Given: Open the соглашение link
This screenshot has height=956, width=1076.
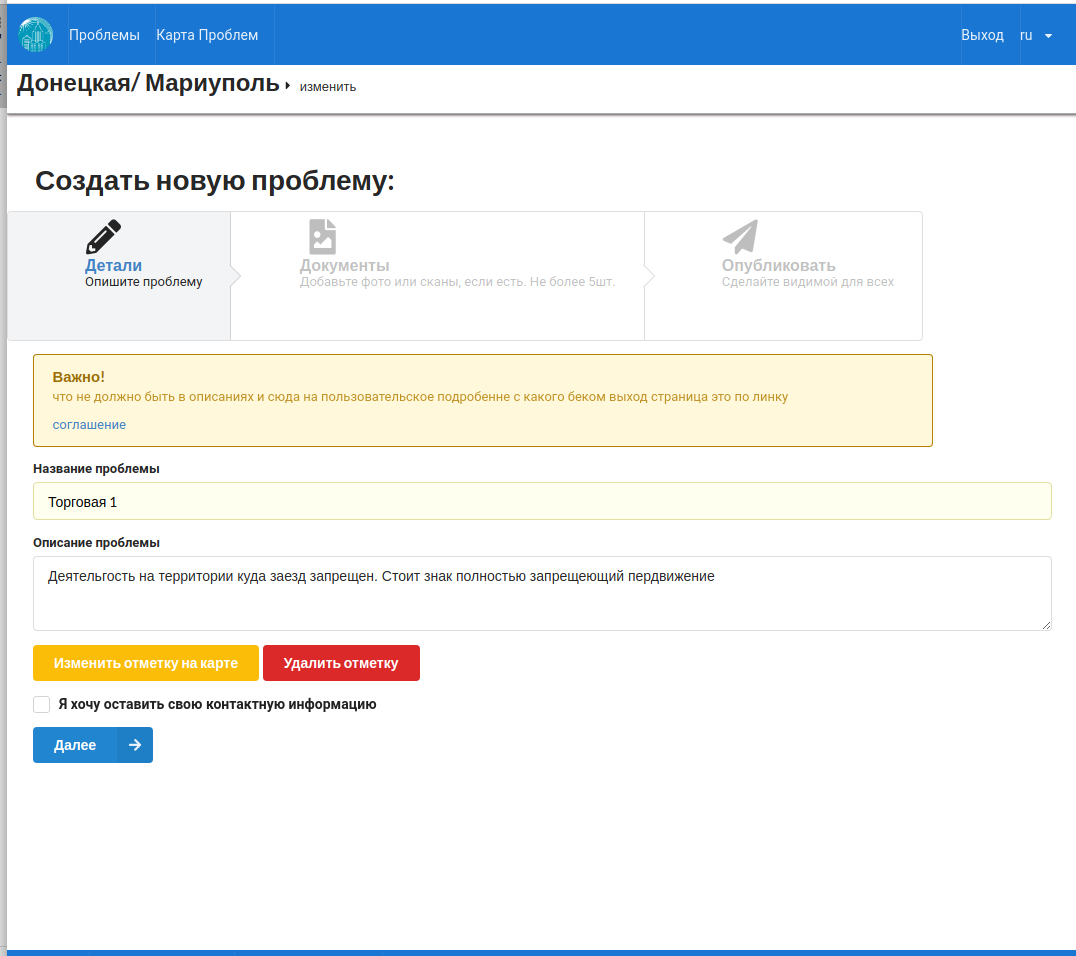Looking at the screenshot, I should [x=89, y=425].
